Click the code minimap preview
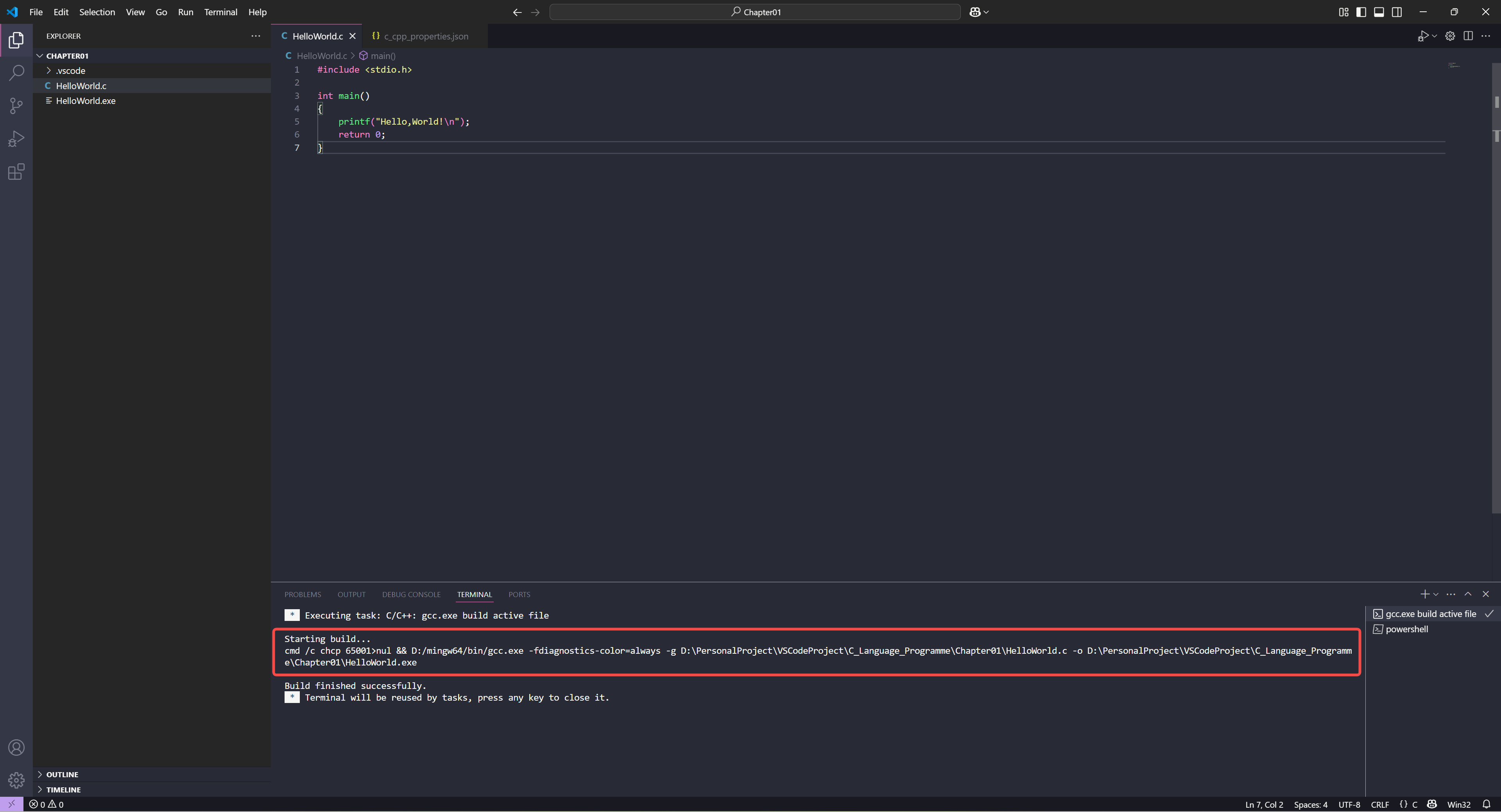Screen dimensions: 1501x812 point(1454,66)
